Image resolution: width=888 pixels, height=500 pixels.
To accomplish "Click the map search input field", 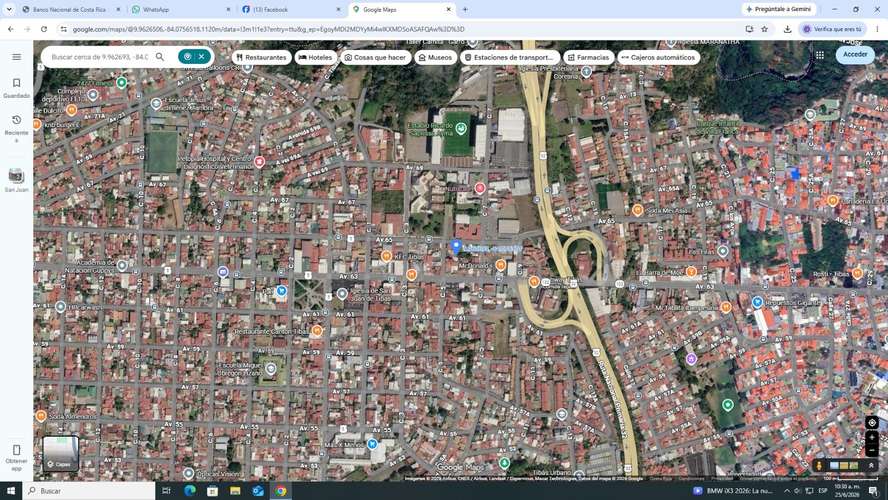I will 100,57.
